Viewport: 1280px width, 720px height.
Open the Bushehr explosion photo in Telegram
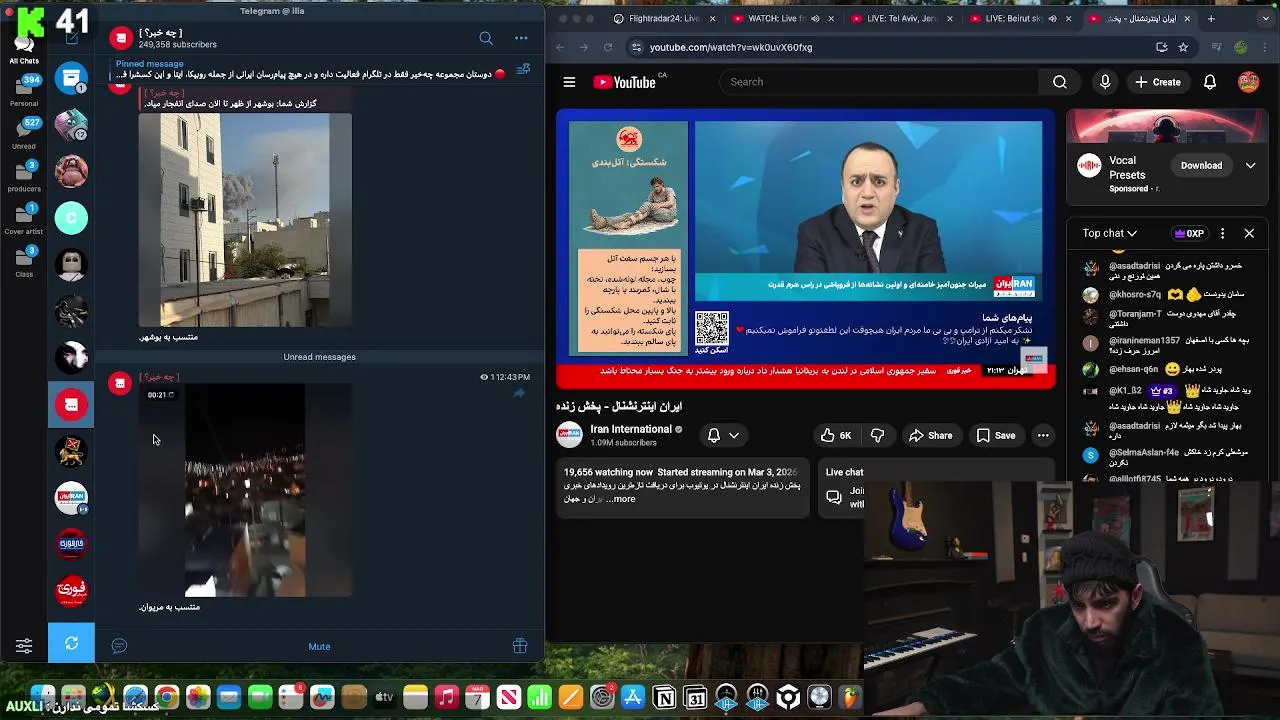[x=245, y=220]
